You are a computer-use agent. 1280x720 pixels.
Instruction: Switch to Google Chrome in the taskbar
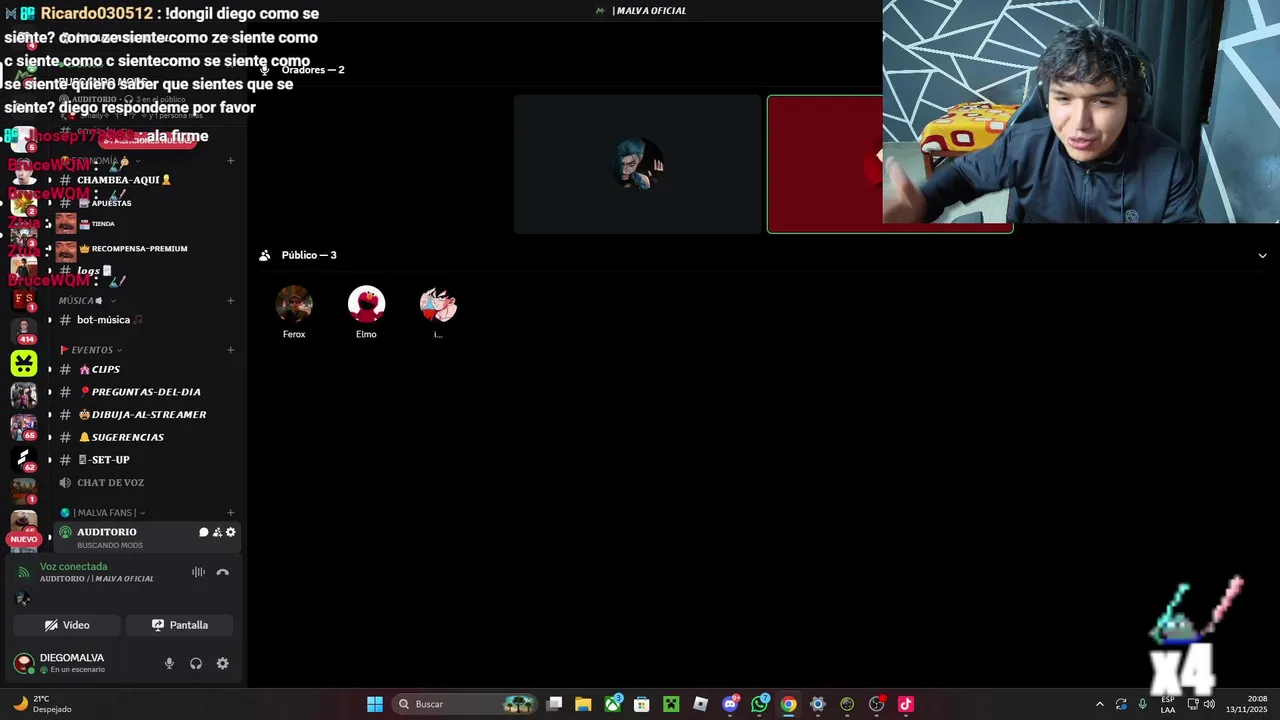pyautogui.click(x=789, y=704)
